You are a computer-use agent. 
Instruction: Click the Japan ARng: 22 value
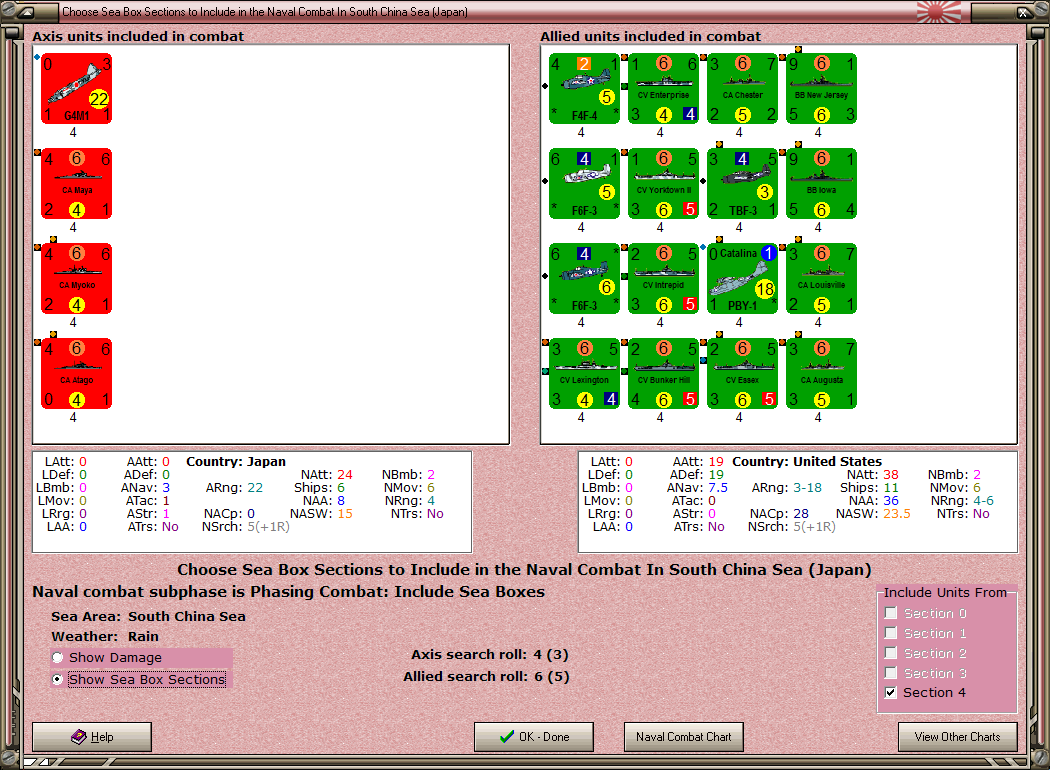click(234, 487)
